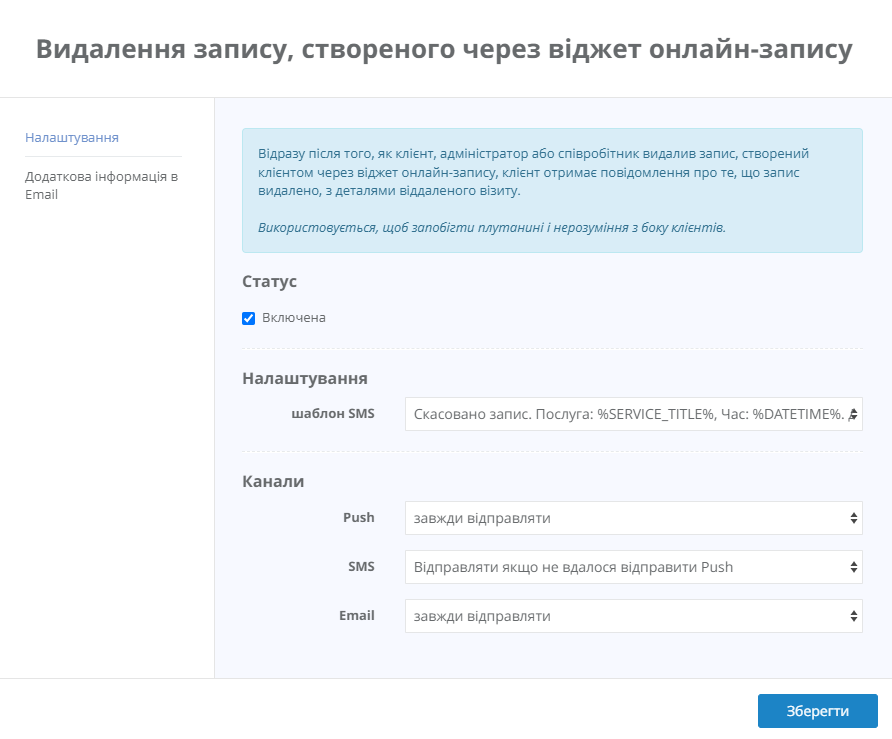The width and height of the screenshot is (892, 739).
Task: Click the SMS label in Канали
Action: pos(361,567)
